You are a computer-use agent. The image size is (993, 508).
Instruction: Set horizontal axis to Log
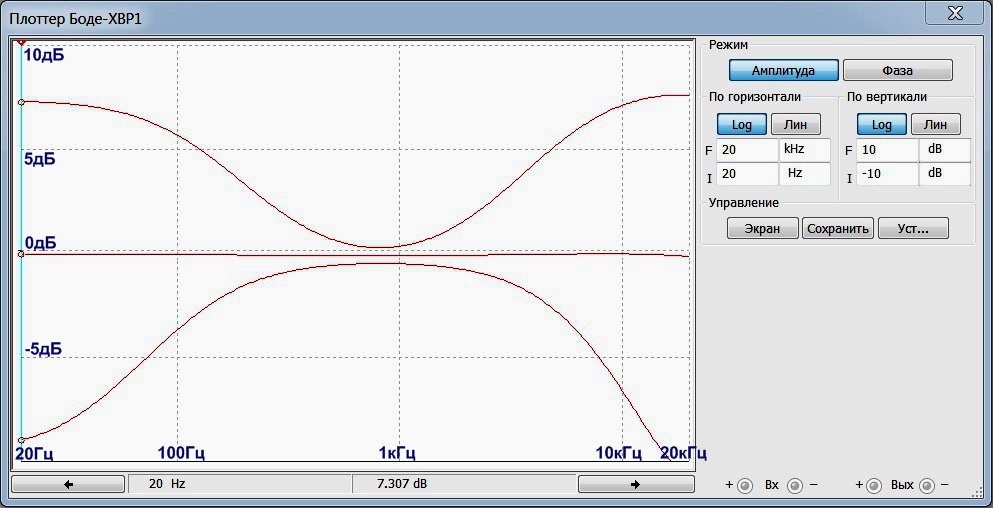point(742,124)
